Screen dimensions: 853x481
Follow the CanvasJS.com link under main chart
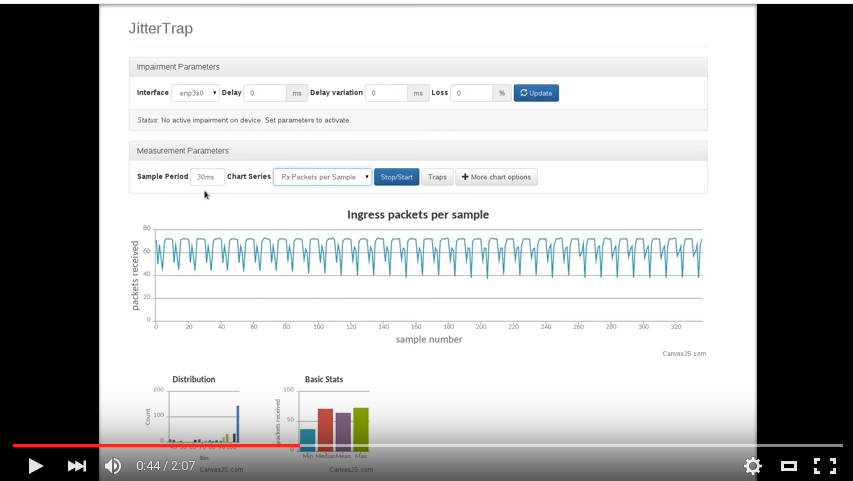(x=684, y=353)
